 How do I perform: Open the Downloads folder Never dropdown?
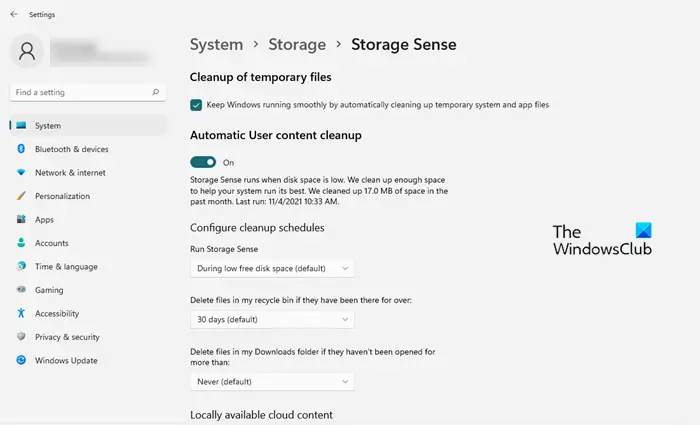[x=272, y=381]
